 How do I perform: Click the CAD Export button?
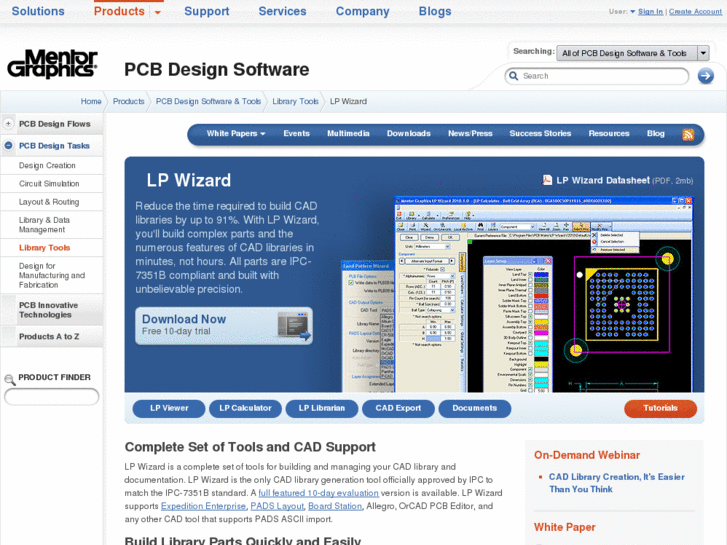point(398,408)
